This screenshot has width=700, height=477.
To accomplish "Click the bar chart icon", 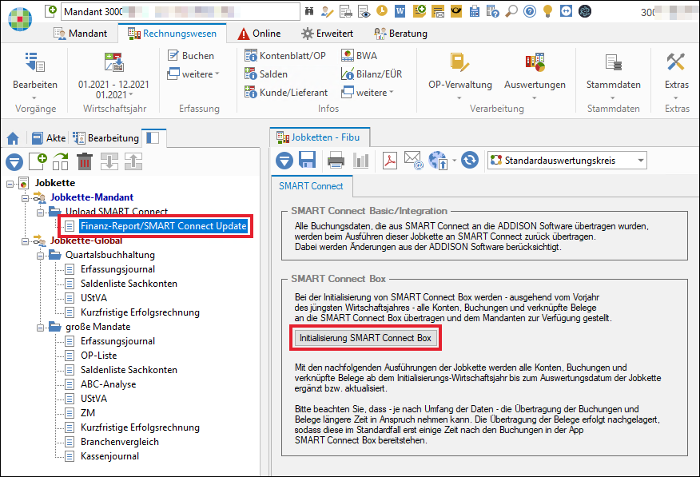I will tap(360, 161).
